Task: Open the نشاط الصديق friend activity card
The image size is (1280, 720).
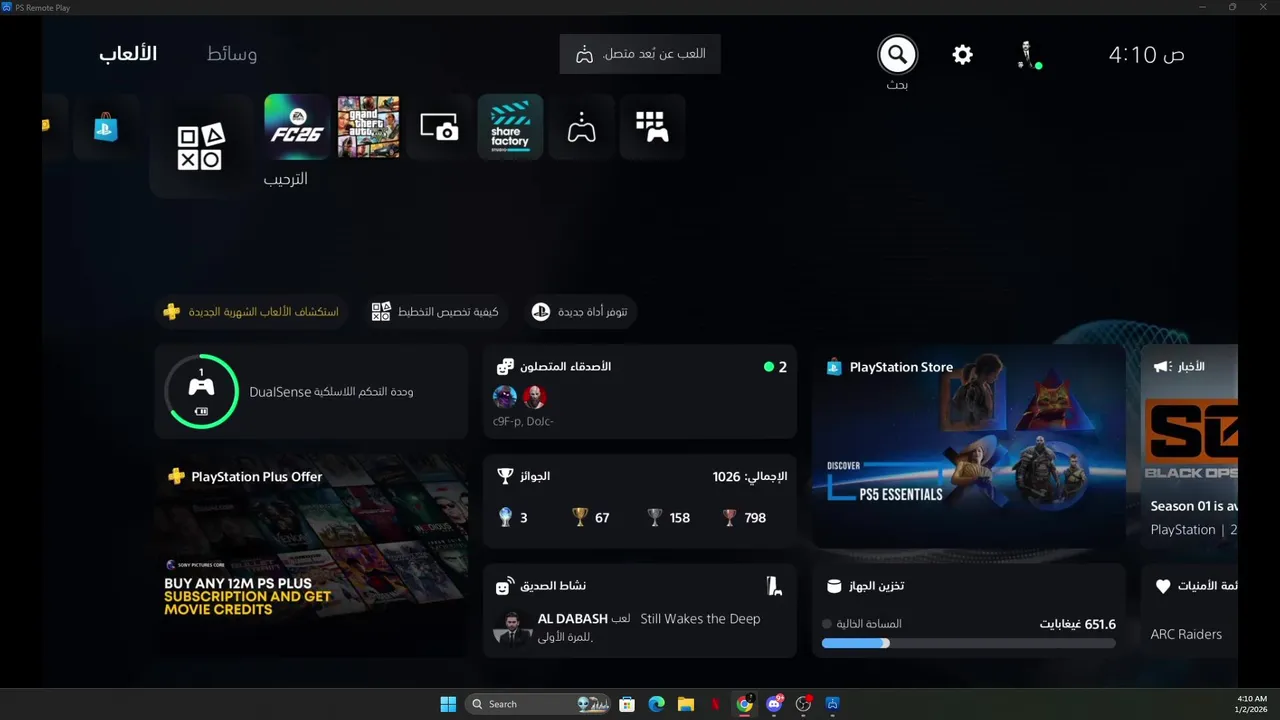Action: (640, 610)
